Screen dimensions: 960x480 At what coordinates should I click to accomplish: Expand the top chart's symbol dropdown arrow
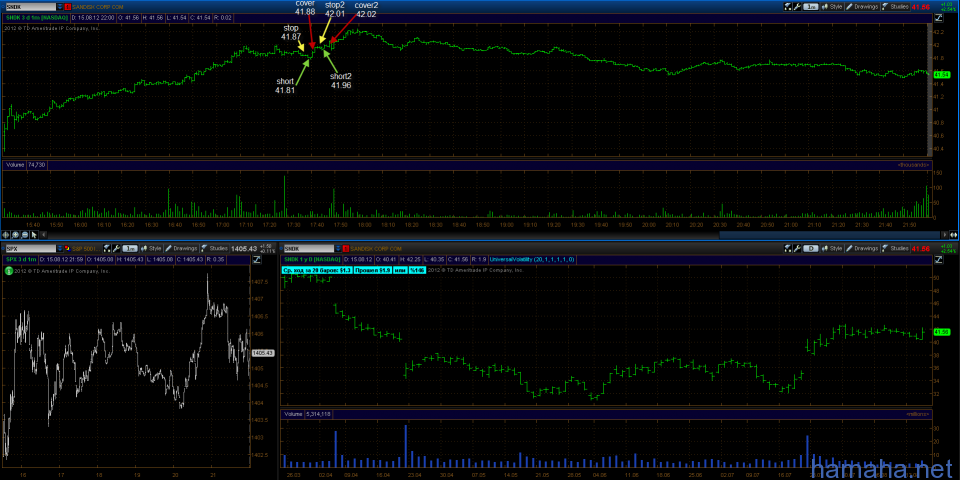[x=59, y=7]
